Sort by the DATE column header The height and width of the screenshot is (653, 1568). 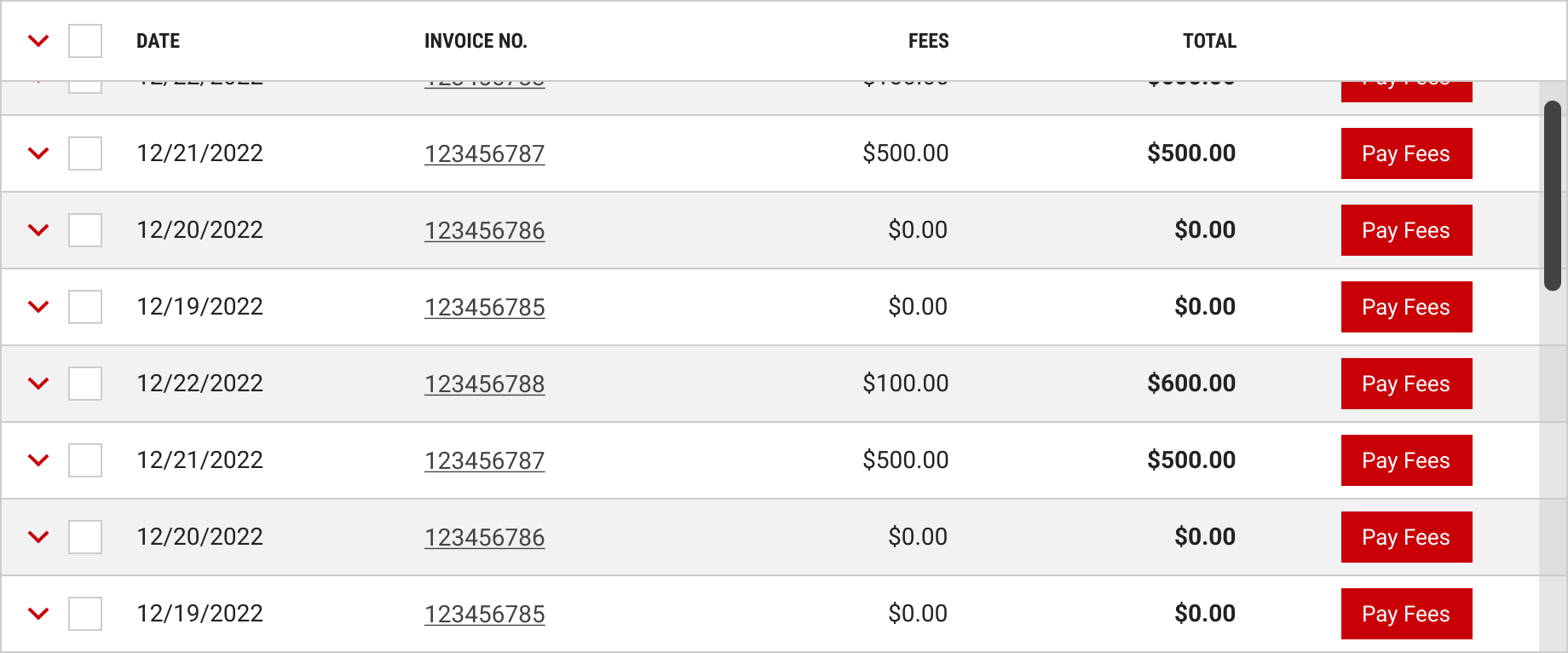pyautogui.click(x=158, y=41)
